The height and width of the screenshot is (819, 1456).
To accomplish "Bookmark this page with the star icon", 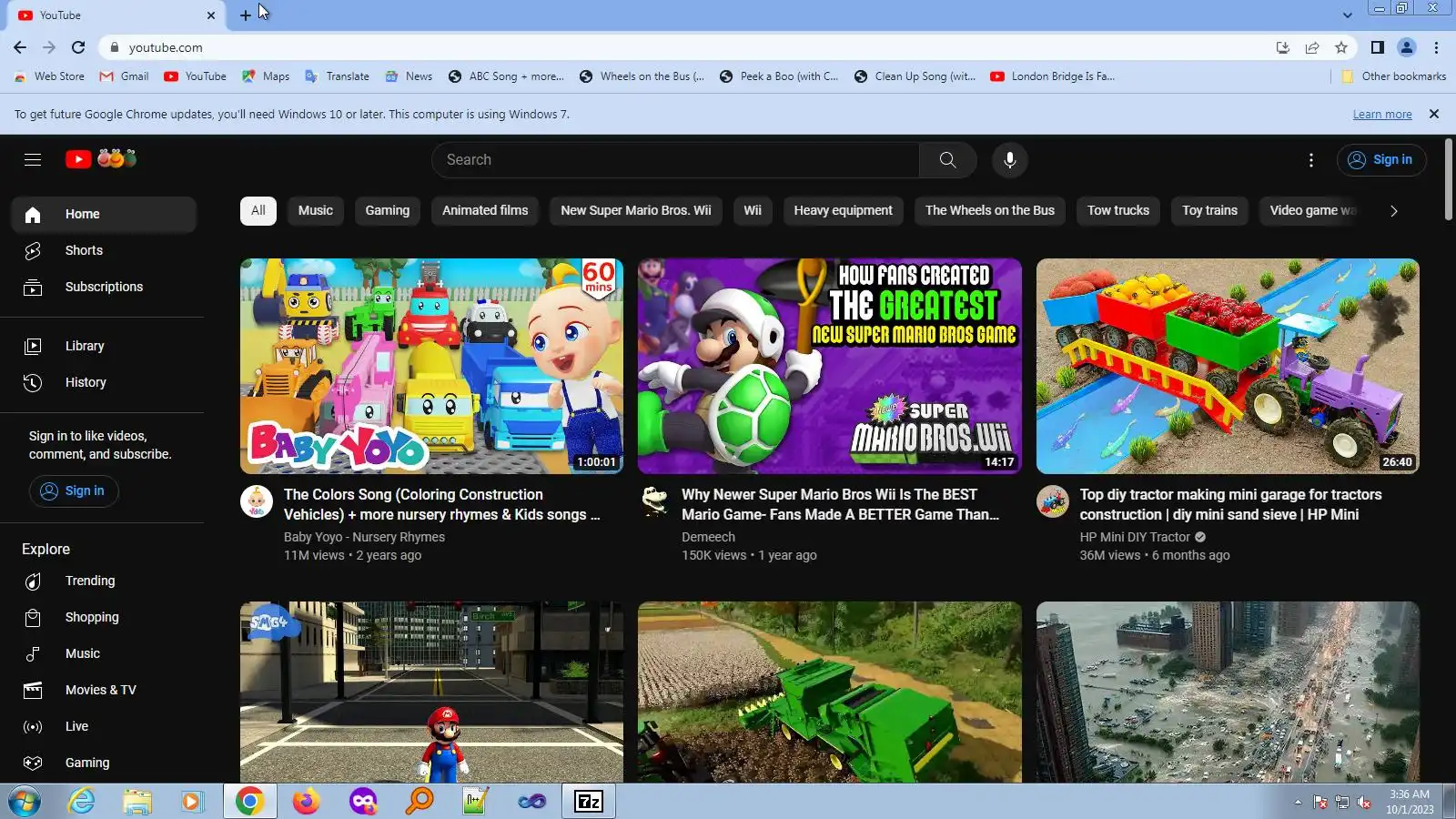I will coord(1341,47).
